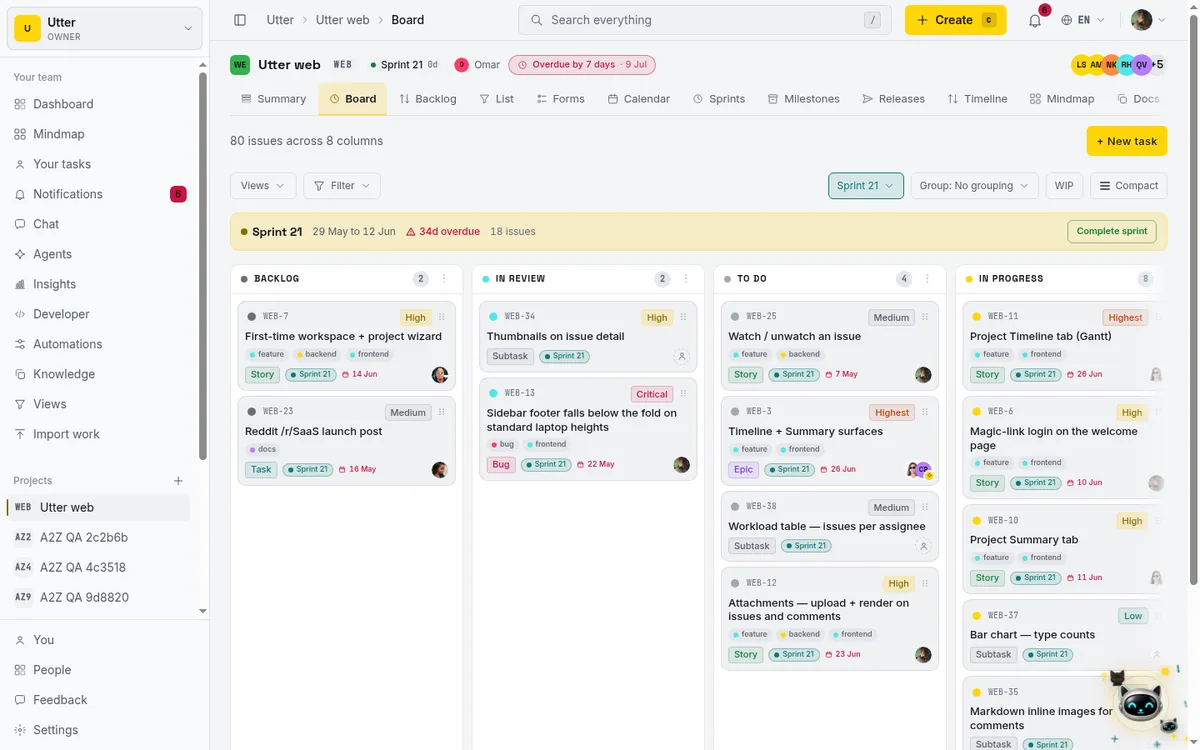The width and height of the screenshot is (1200, 750).
Task: Open Mindmap in the left sidebar
Action: (x=59, y=134)
